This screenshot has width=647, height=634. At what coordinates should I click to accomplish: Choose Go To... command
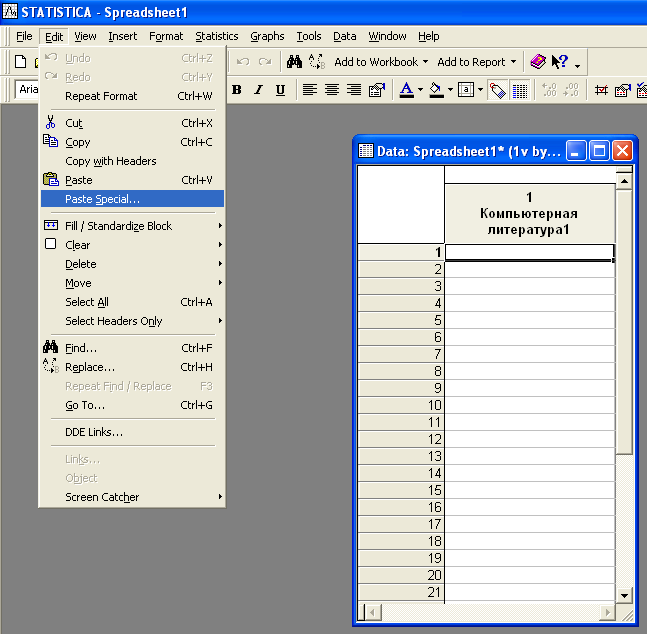132,405
